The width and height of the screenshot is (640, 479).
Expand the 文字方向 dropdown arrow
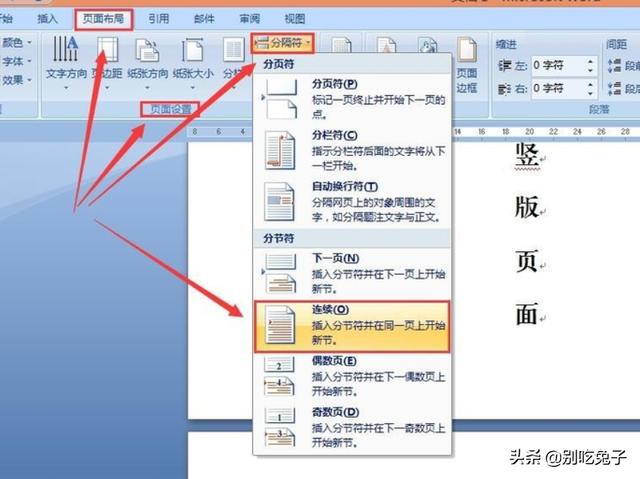pos(66,88)
